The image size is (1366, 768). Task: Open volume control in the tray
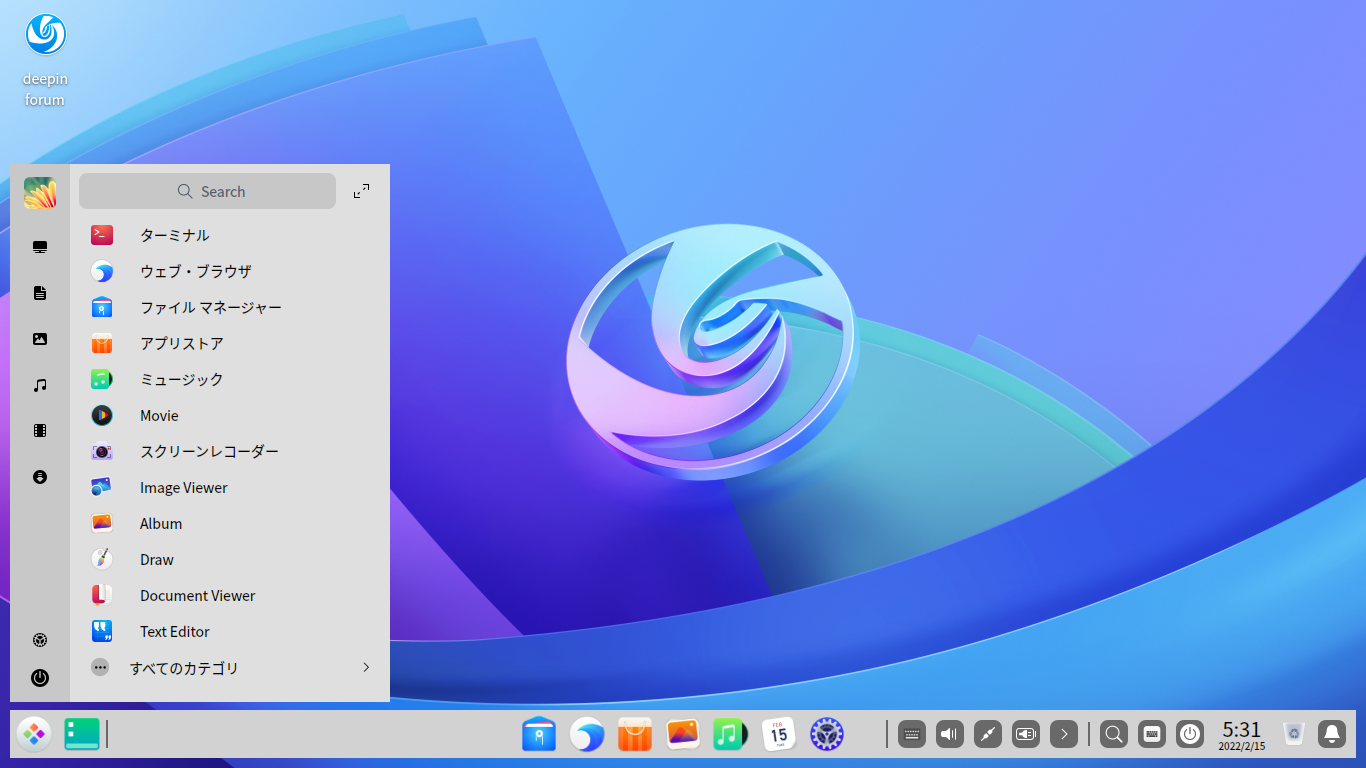[x=950, y=734]
